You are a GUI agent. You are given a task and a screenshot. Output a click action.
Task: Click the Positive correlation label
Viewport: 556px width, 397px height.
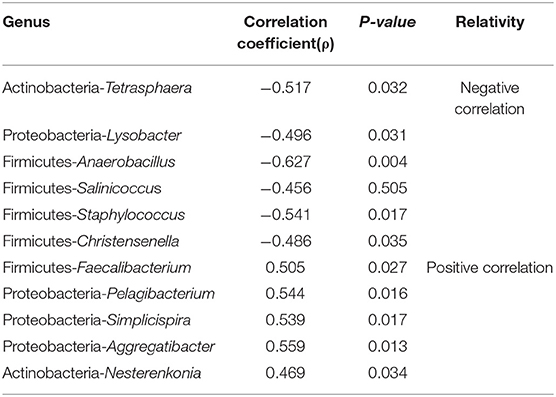pos(490,268)
